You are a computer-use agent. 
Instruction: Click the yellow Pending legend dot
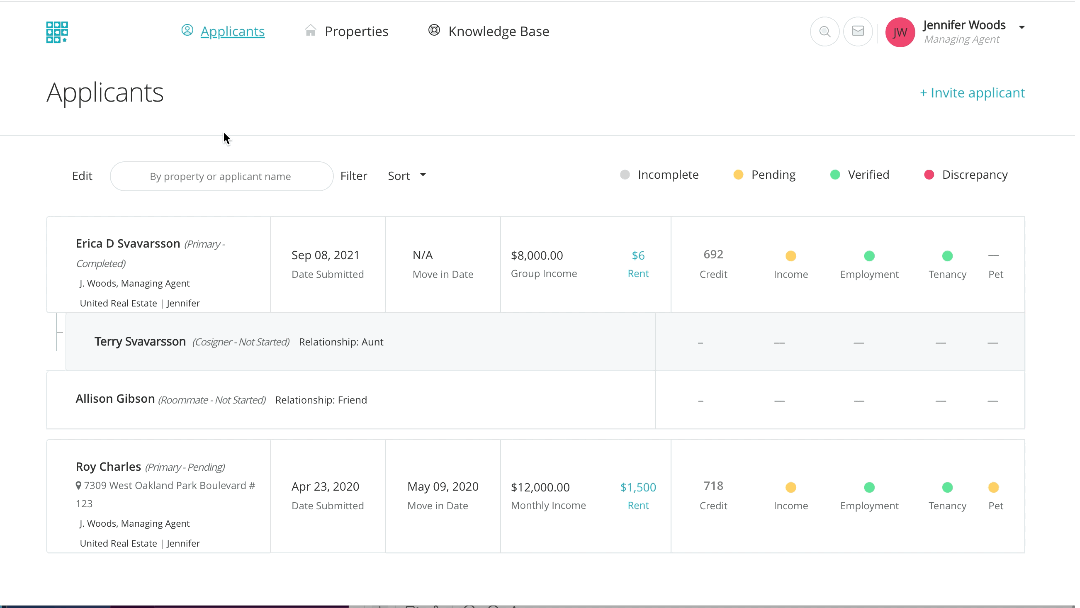[x=738, y=175]
